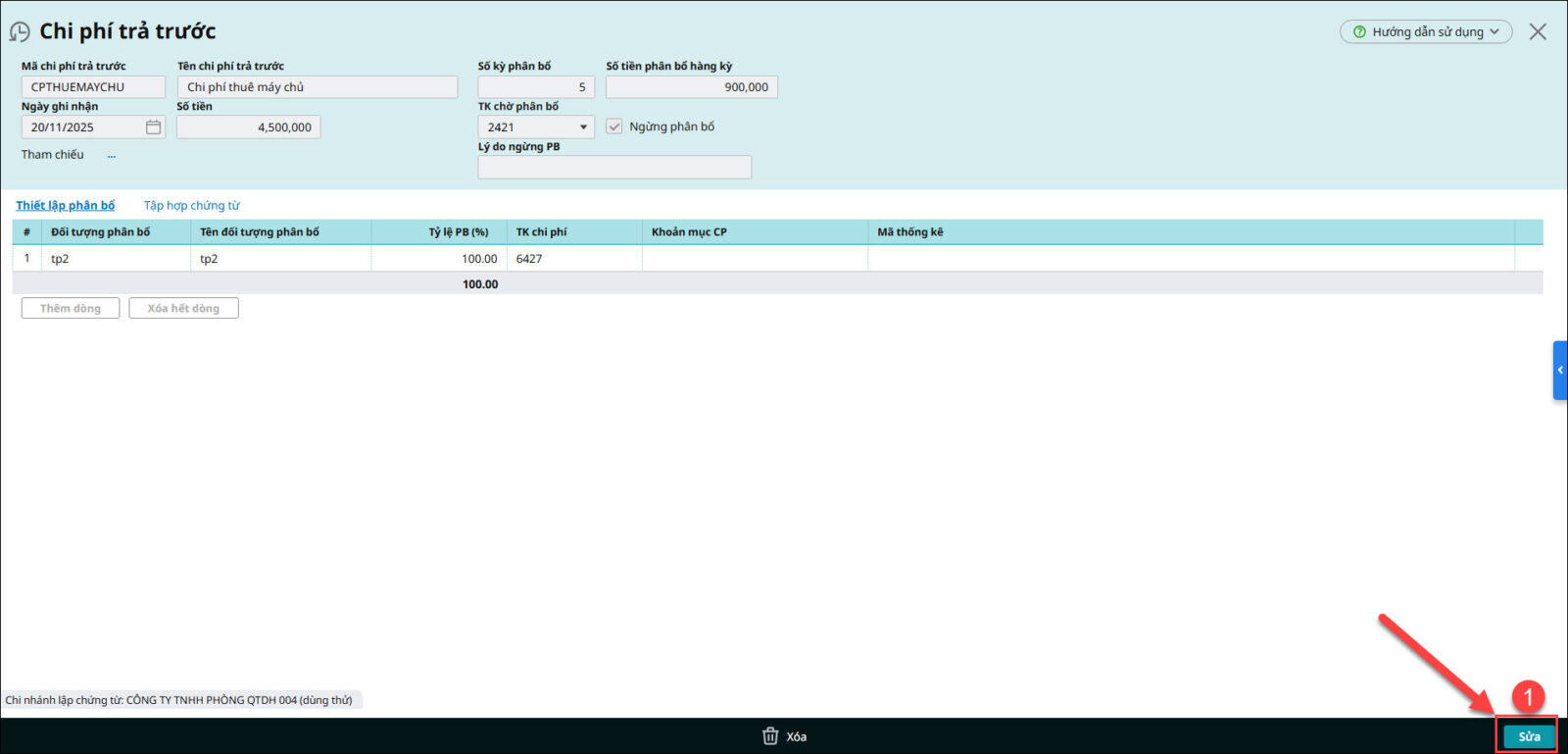Click the Số kỳ phân bổ field
Screen dimensions: 1568x754
535,87
